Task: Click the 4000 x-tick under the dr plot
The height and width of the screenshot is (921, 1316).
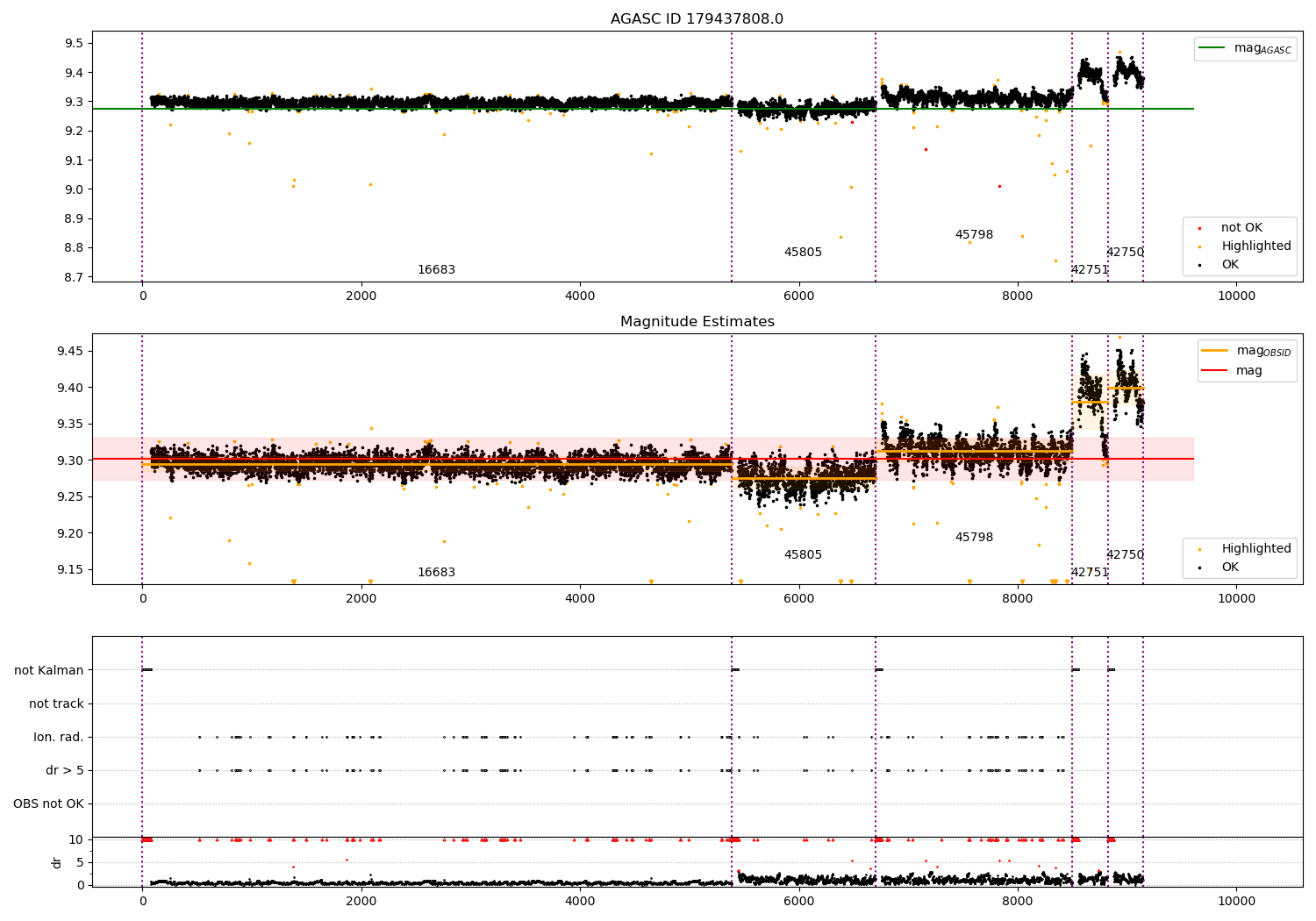Action: coord(580,901)
